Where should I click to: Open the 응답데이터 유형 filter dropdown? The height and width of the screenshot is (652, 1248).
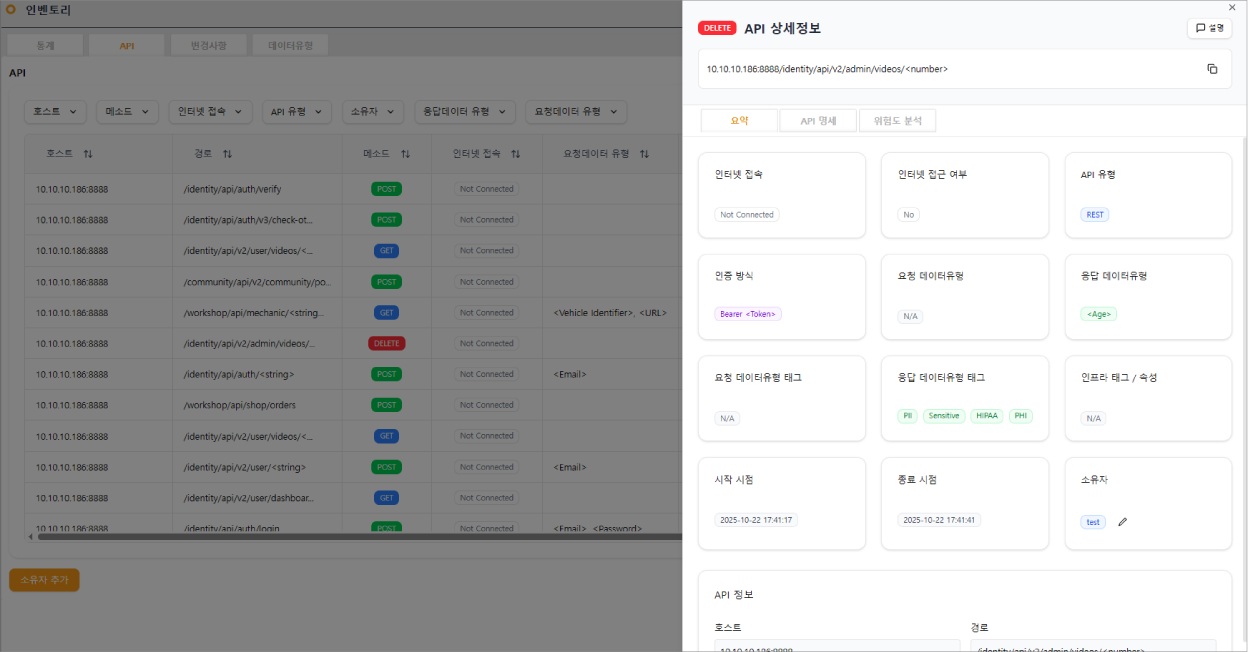point(465,112)
